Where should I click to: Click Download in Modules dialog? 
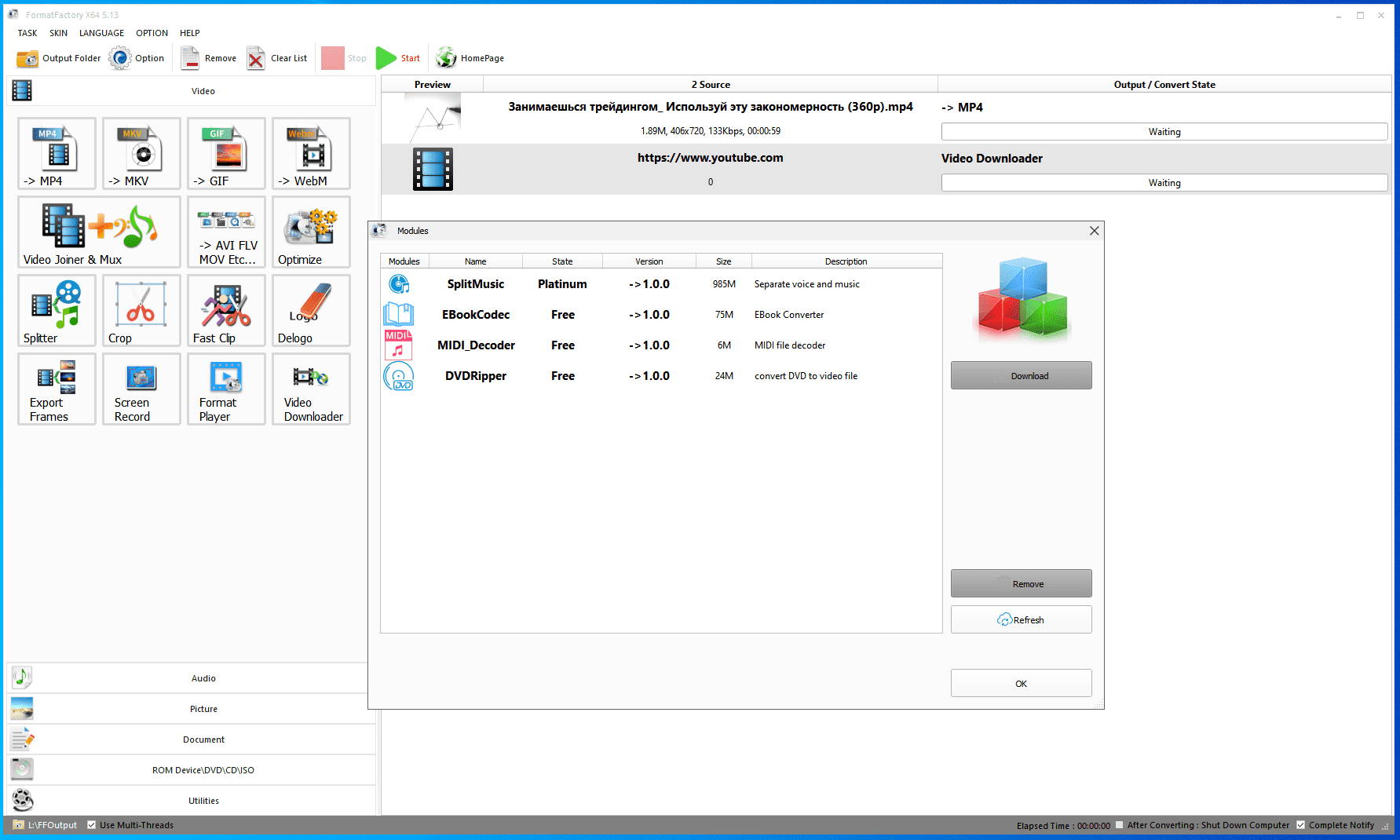click(1022, 375)
